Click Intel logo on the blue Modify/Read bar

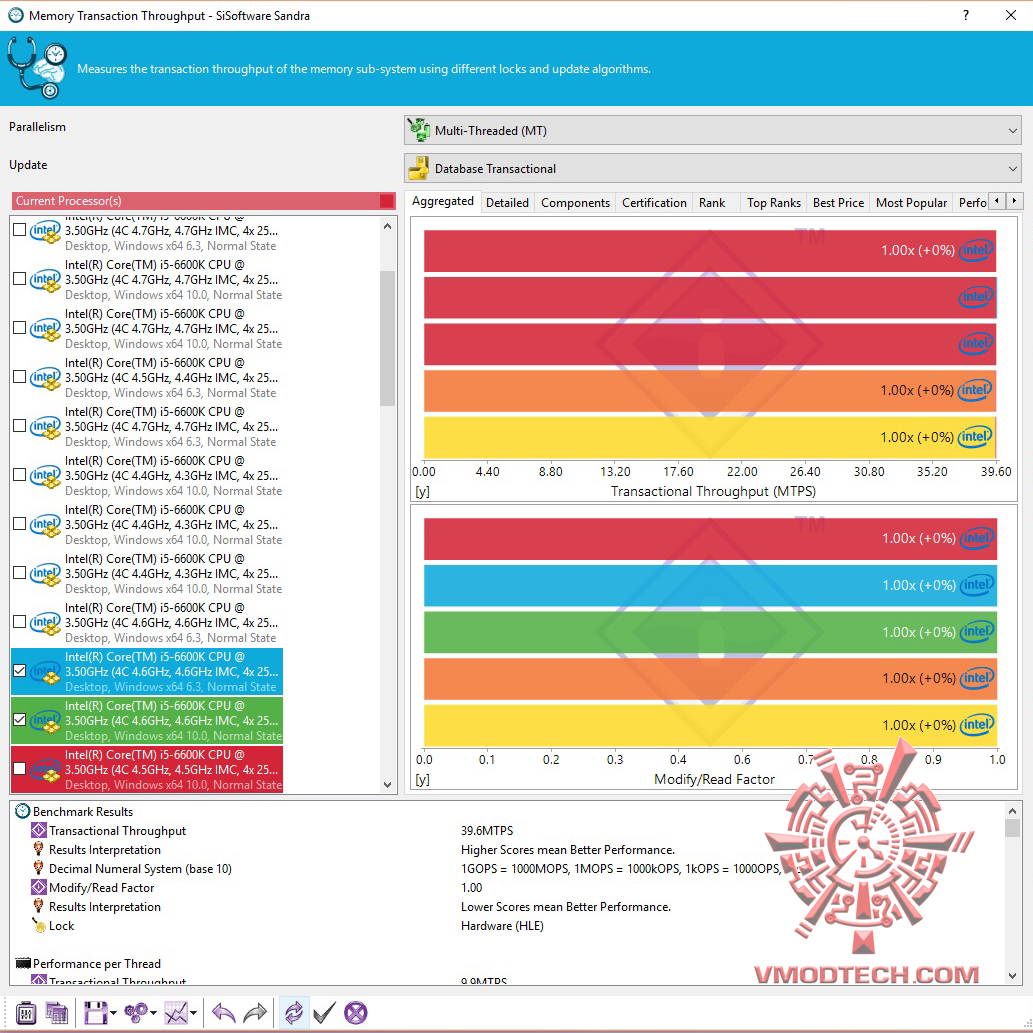click(977, 585)
